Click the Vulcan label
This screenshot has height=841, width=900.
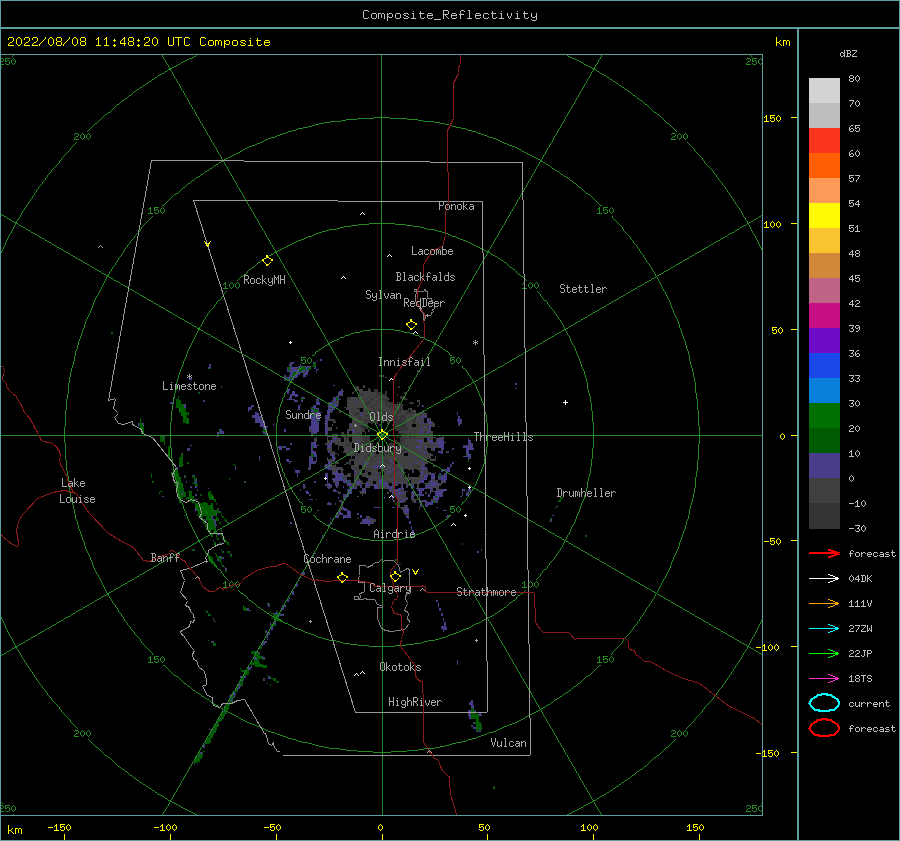point(508,743)
